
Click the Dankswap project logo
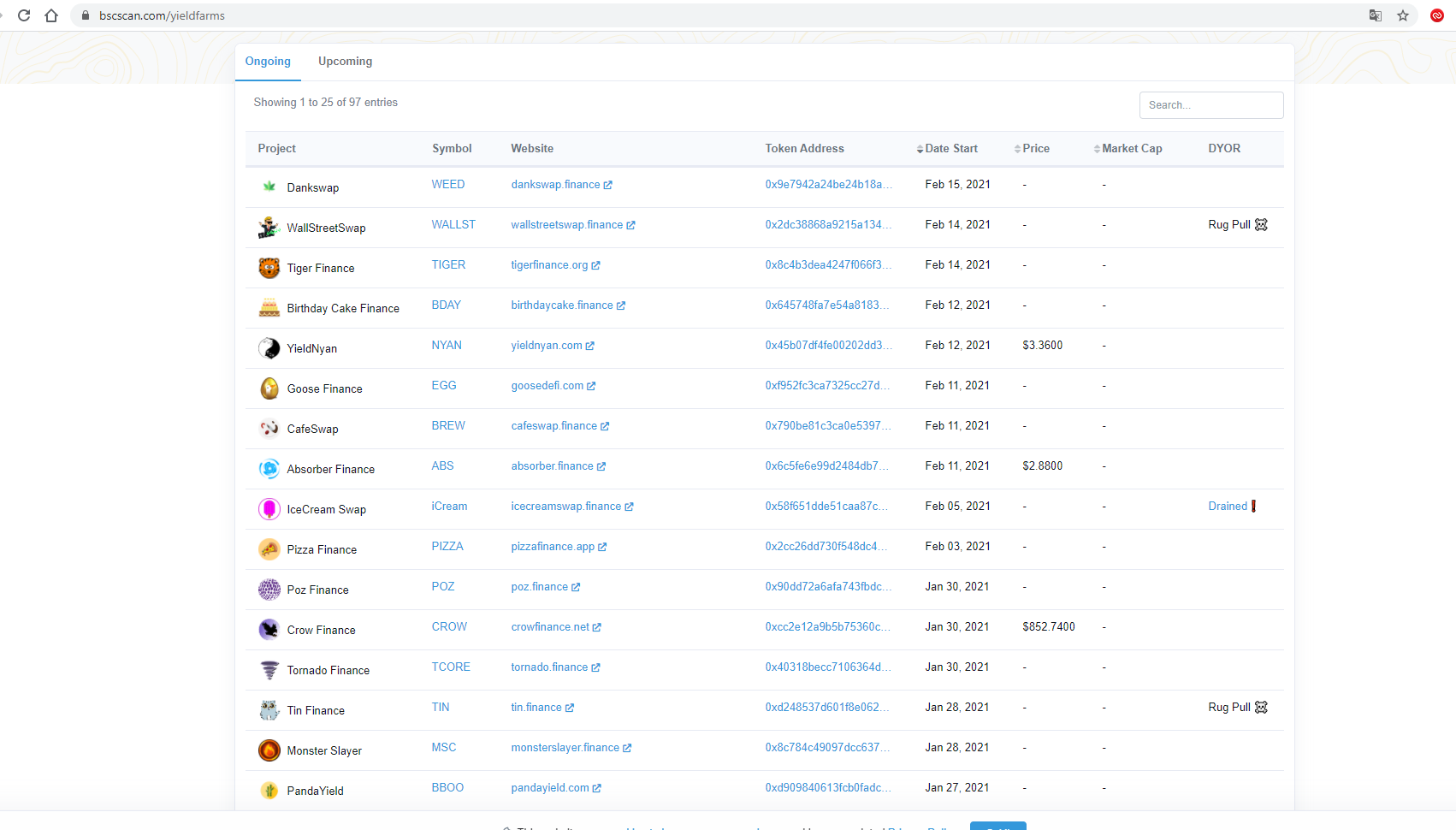[x=269, y=187]
